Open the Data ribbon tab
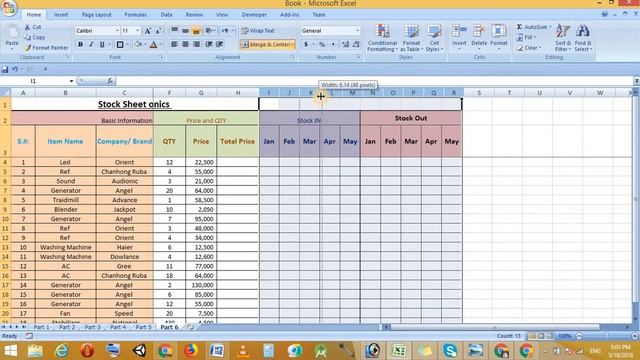This screenshot has width=640, height=360. [x=167, y=15]
